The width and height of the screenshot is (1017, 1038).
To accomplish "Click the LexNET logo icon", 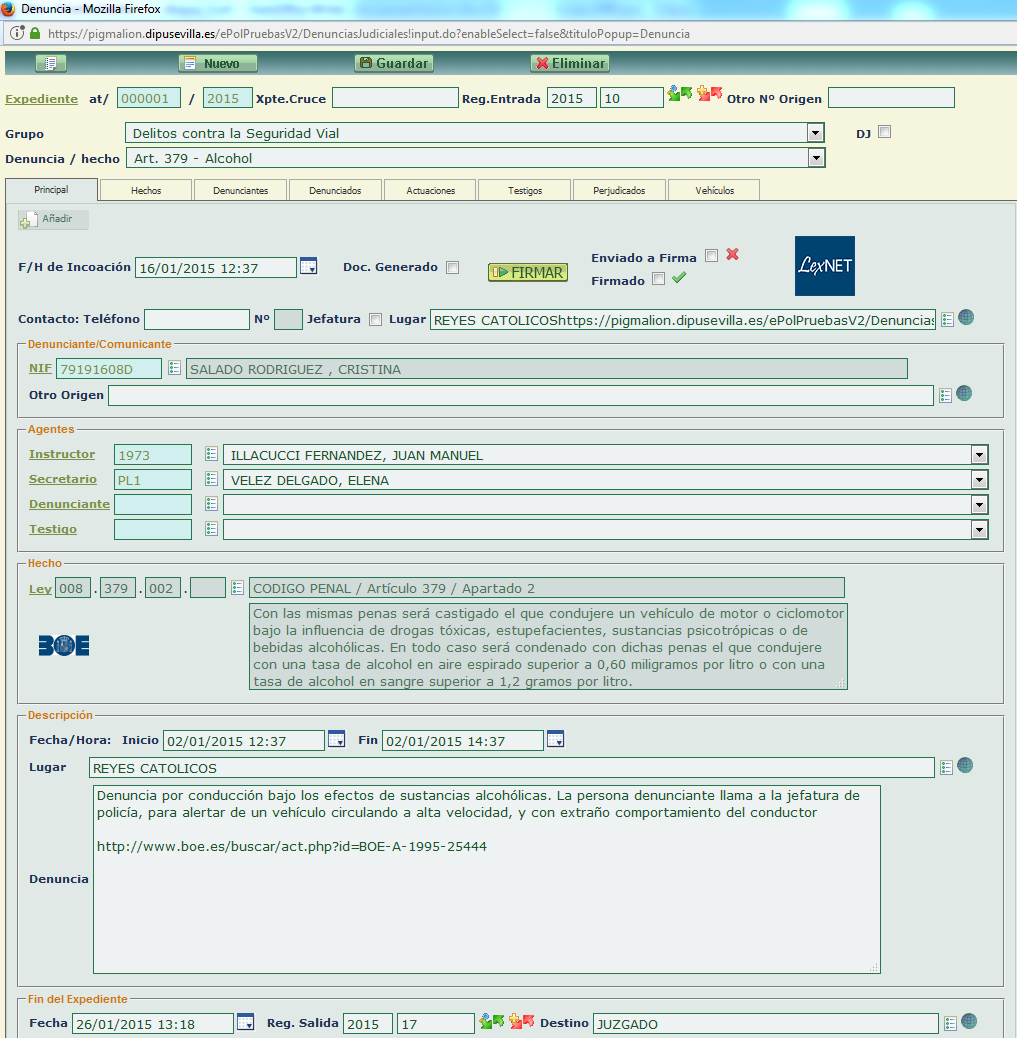I will pyautogui.click(x=824, y=266).
